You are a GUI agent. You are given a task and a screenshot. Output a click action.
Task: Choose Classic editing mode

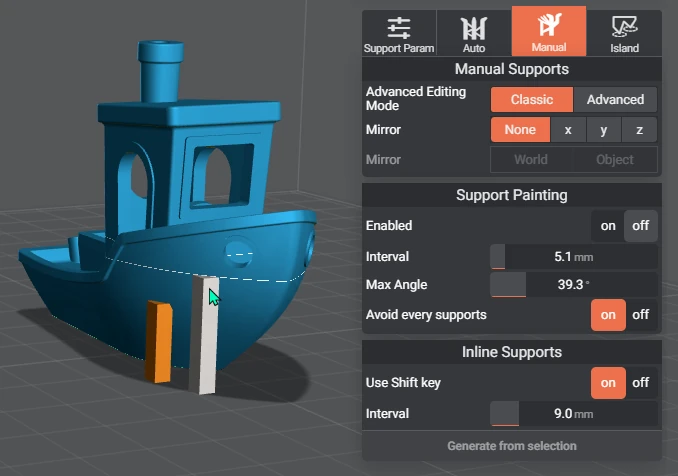point(532,99)
